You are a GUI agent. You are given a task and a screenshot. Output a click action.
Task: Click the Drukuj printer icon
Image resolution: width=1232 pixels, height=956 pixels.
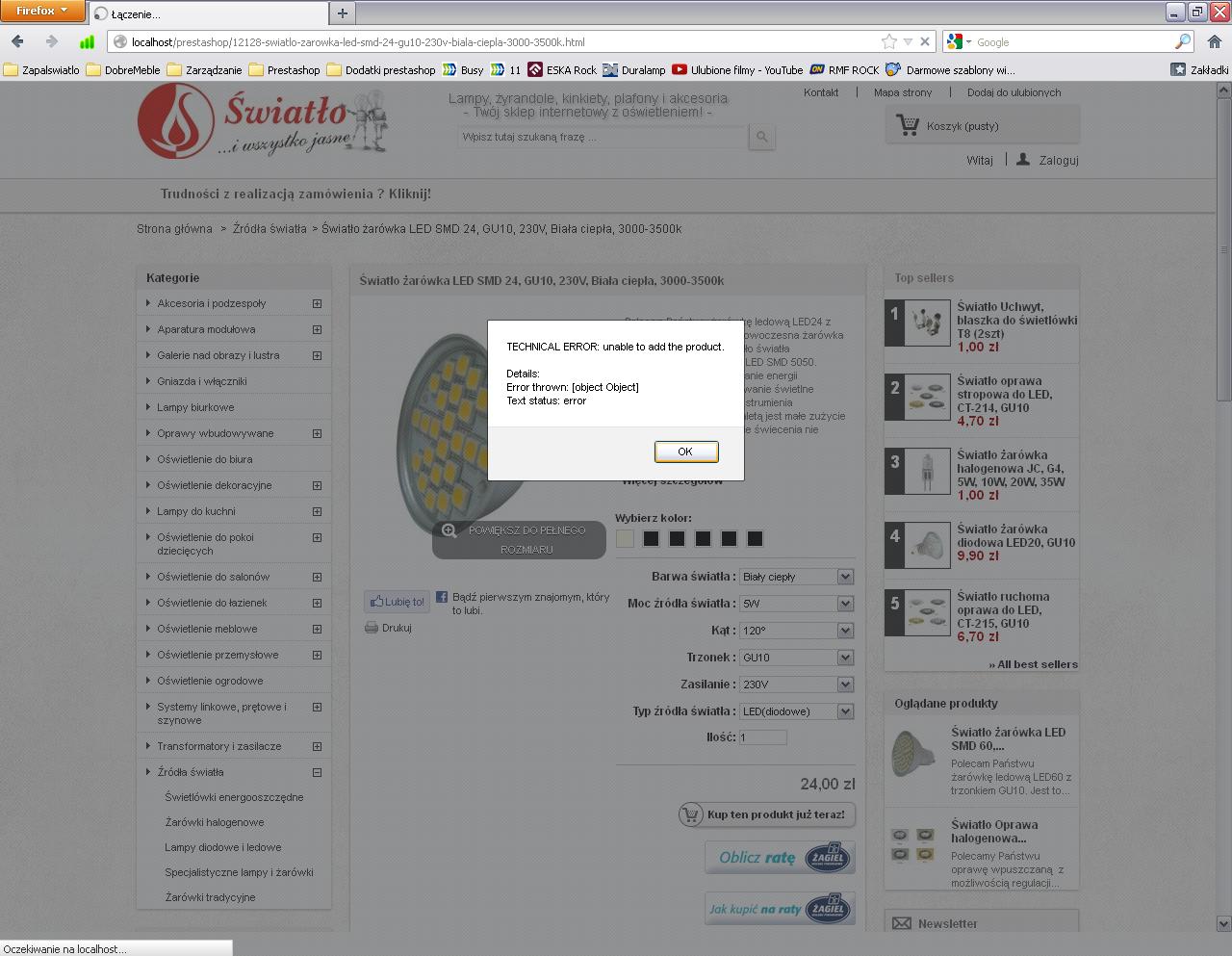tap(372, 628)
